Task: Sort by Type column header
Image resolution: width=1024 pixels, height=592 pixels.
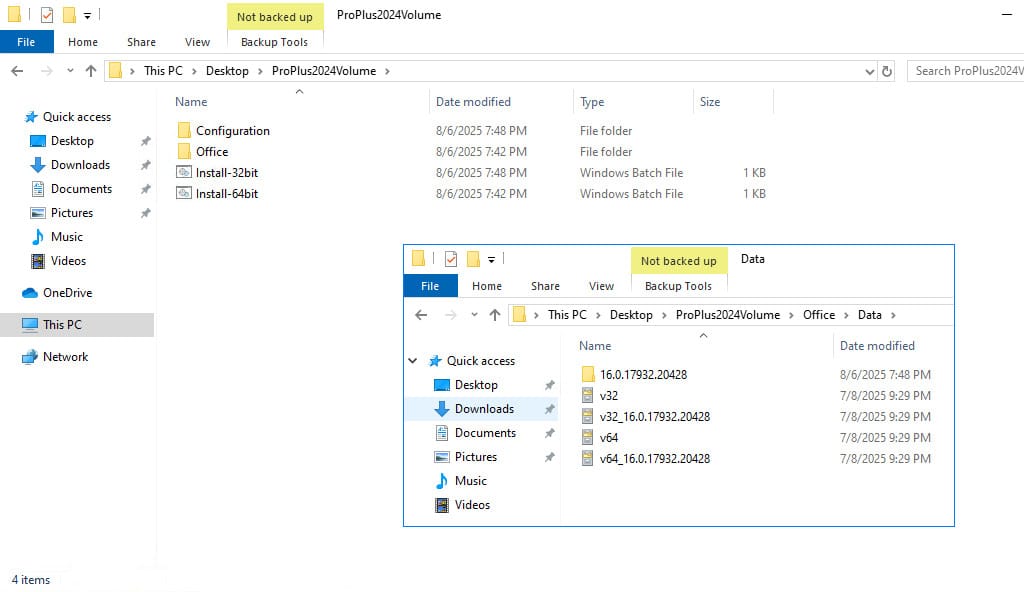Action: pos(592,102)
